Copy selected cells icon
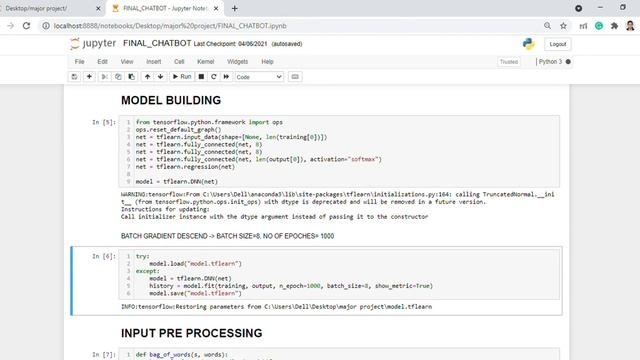640x360 pixels. (118, 77)
